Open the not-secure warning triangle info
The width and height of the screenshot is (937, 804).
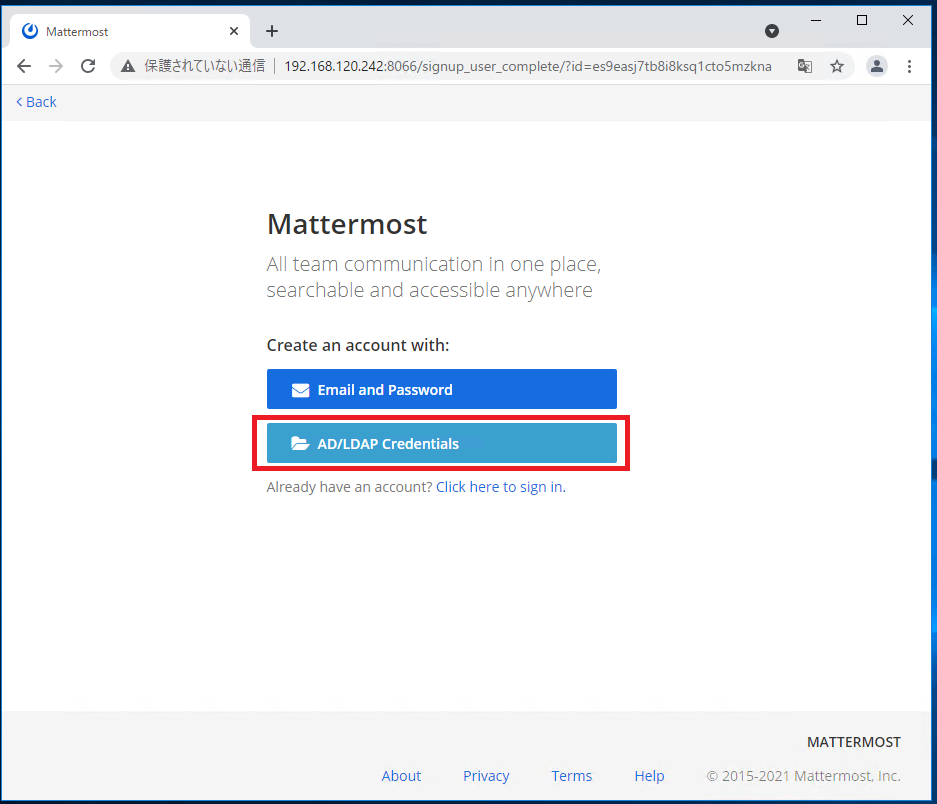click(x=128, y=66)
